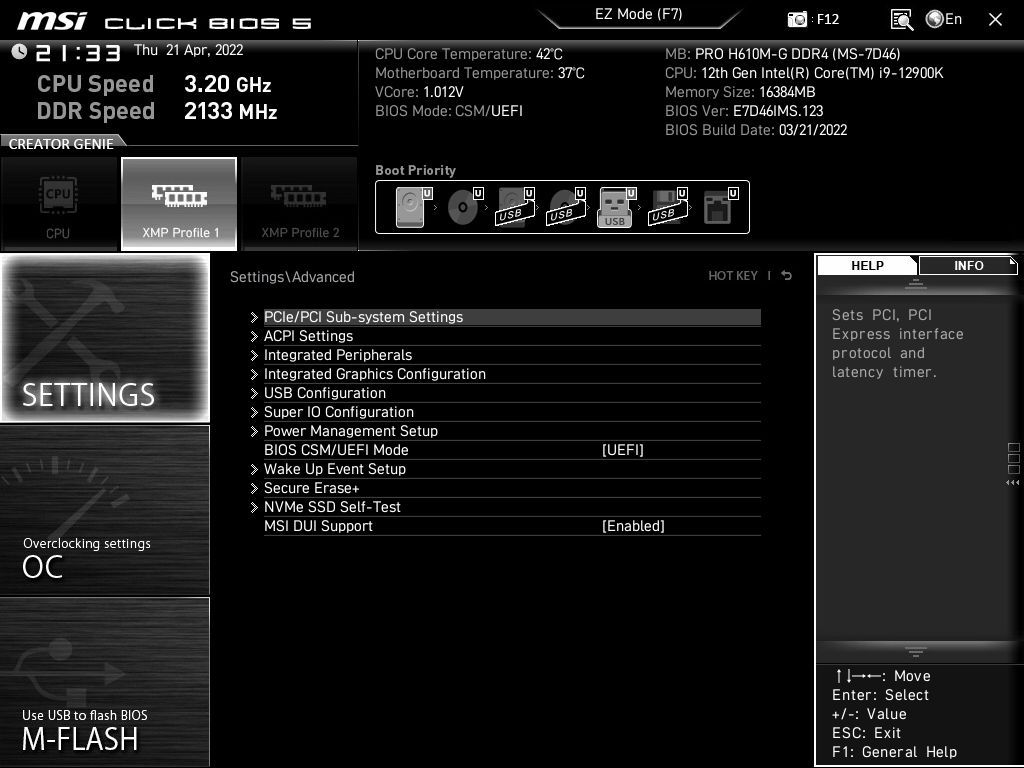
Task: Open Integrated Peripherals entry
Action: [512, 355]
